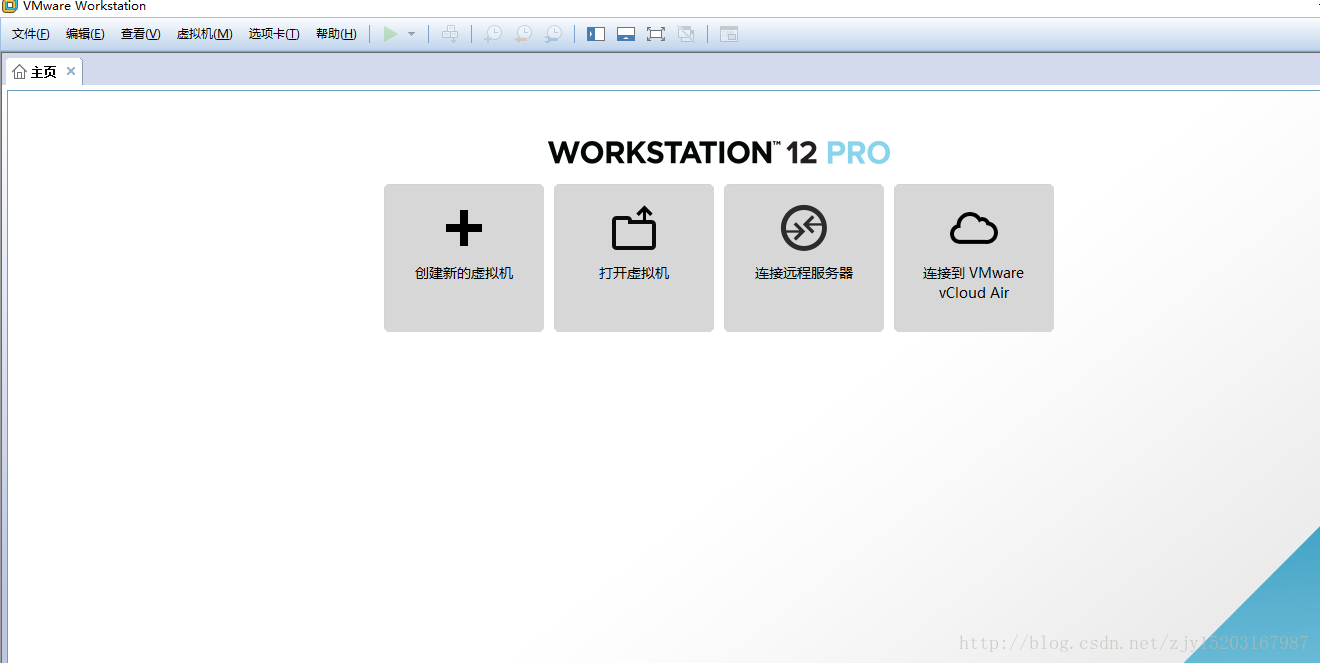1320x663 pixels.
Task: Open the 查看(V) menu
Action: (x=141, y=34)
